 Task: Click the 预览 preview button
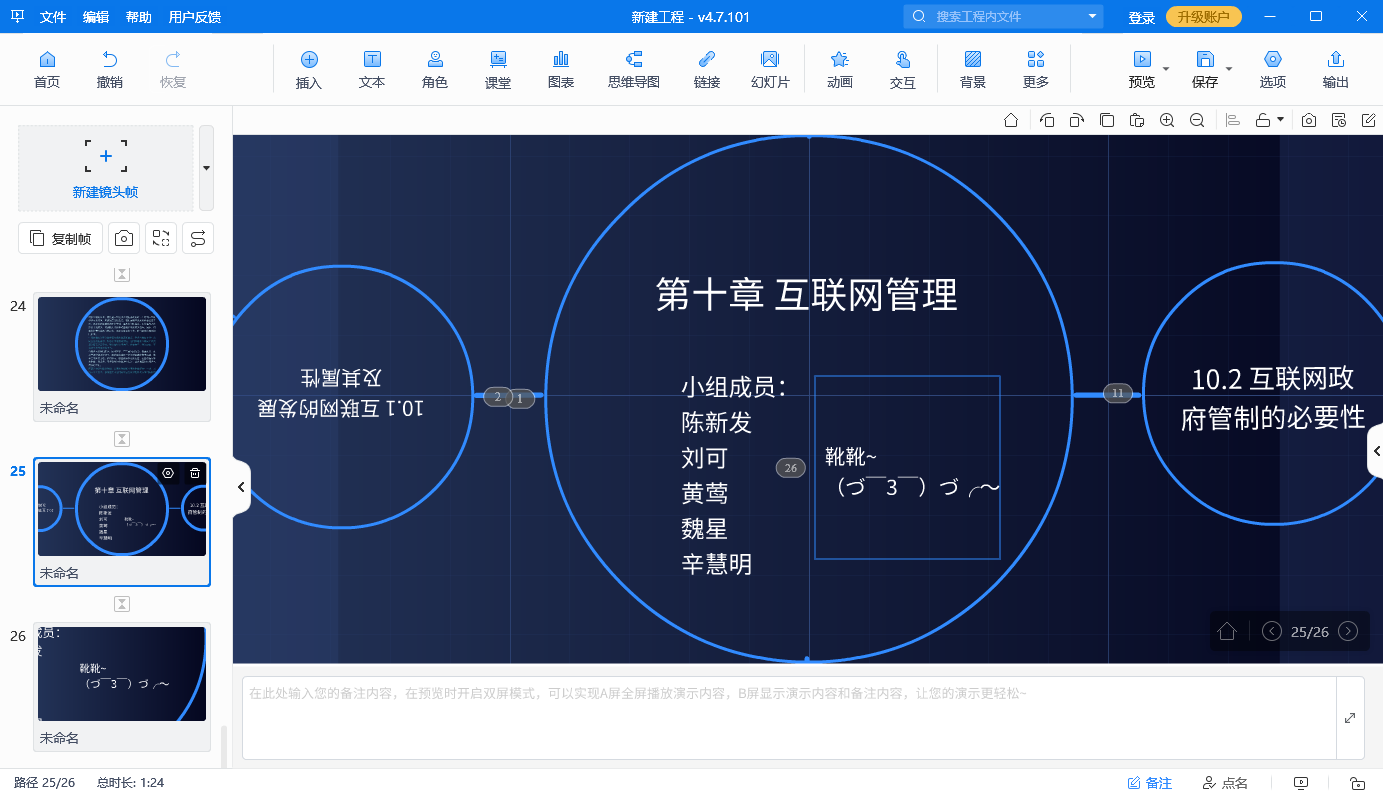pos(1142,69)
